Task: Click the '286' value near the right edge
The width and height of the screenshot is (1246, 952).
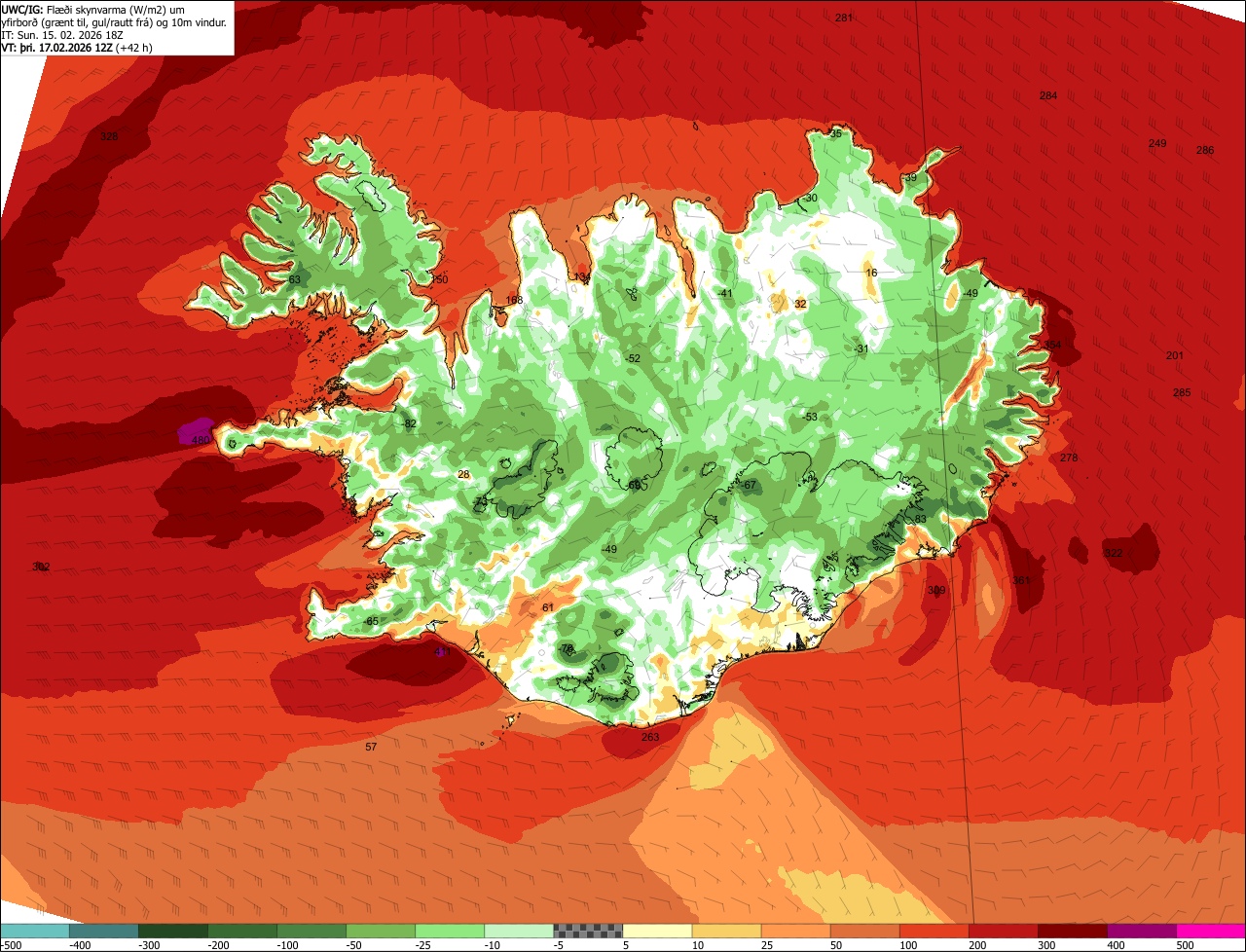Action: (1205, 150)
